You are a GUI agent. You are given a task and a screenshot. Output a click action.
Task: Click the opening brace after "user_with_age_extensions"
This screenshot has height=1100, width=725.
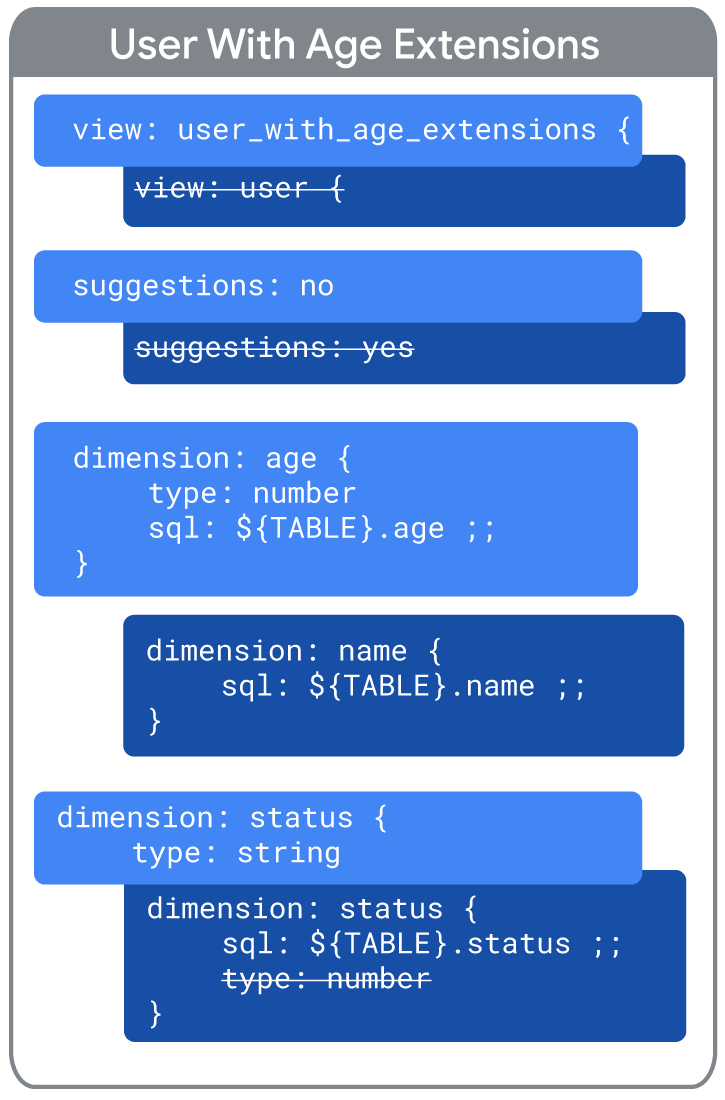pyautogui.click(x=623, y=130)
